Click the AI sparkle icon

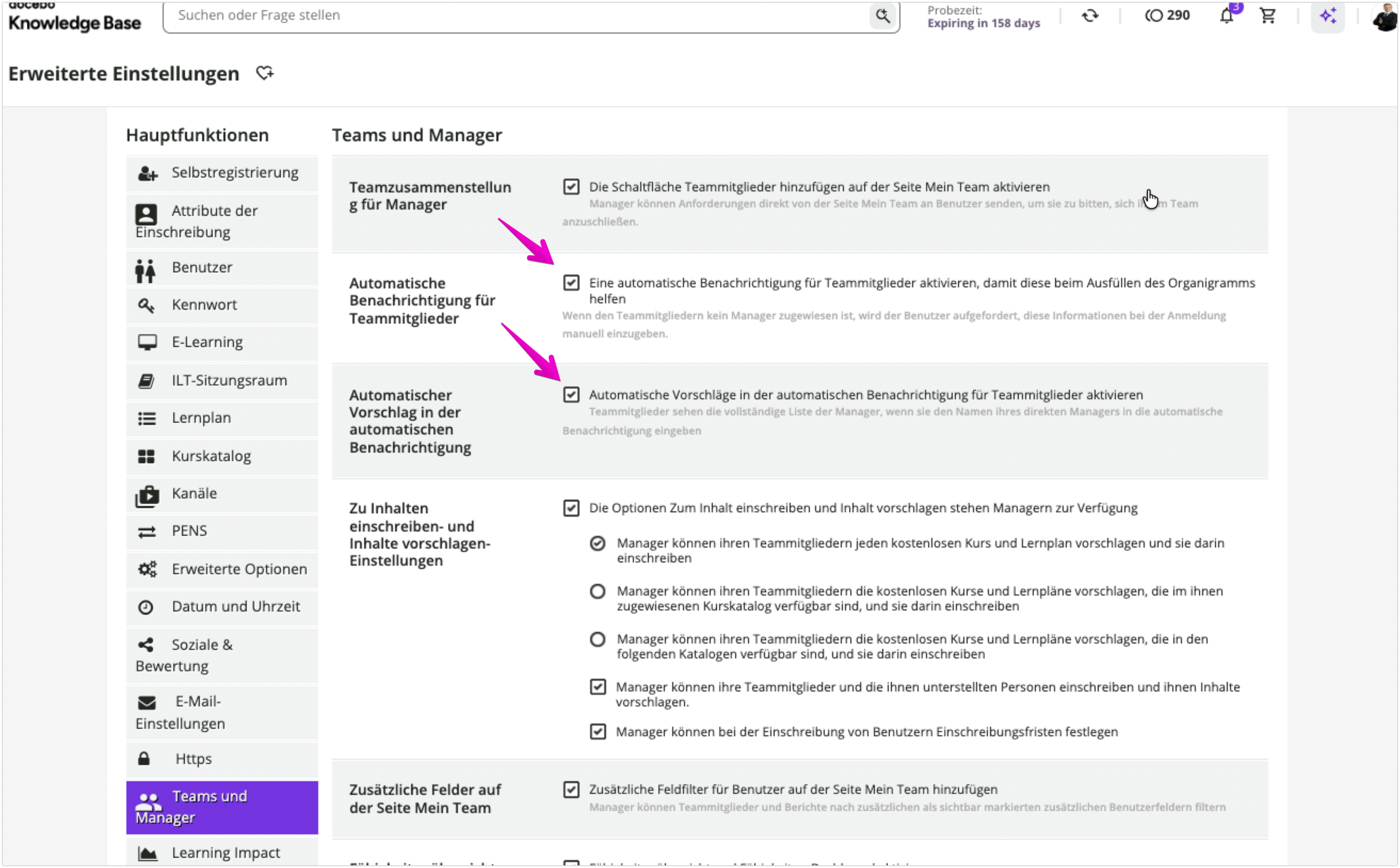click(x=1328, y=16)
